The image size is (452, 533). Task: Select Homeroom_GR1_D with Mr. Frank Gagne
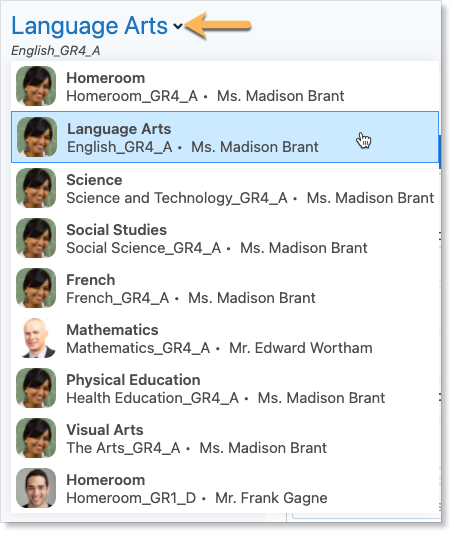[x=225, y=488]
